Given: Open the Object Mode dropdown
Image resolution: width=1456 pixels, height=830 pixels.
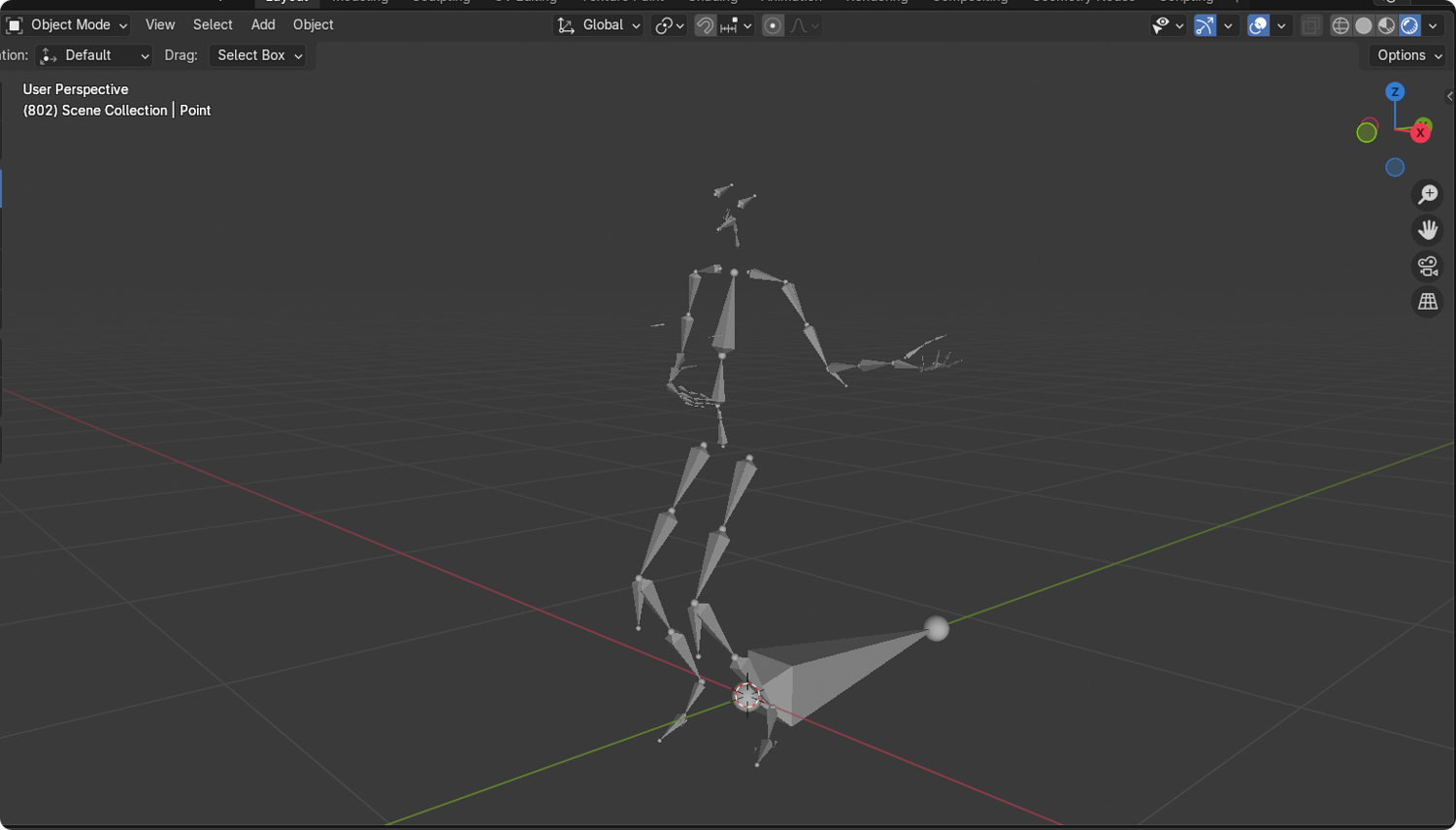Looking at the screenshot, I should click(67, 25).
